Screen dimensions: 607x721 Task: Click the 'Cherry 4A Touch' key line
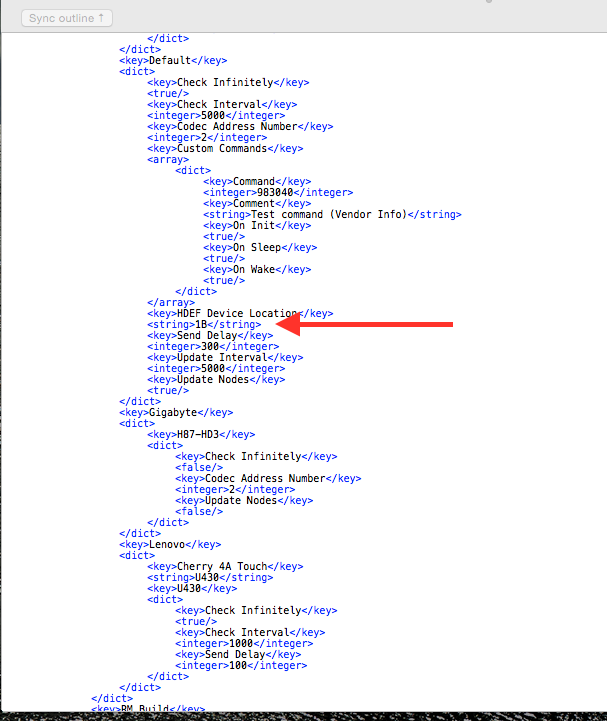tap(225, 566)
